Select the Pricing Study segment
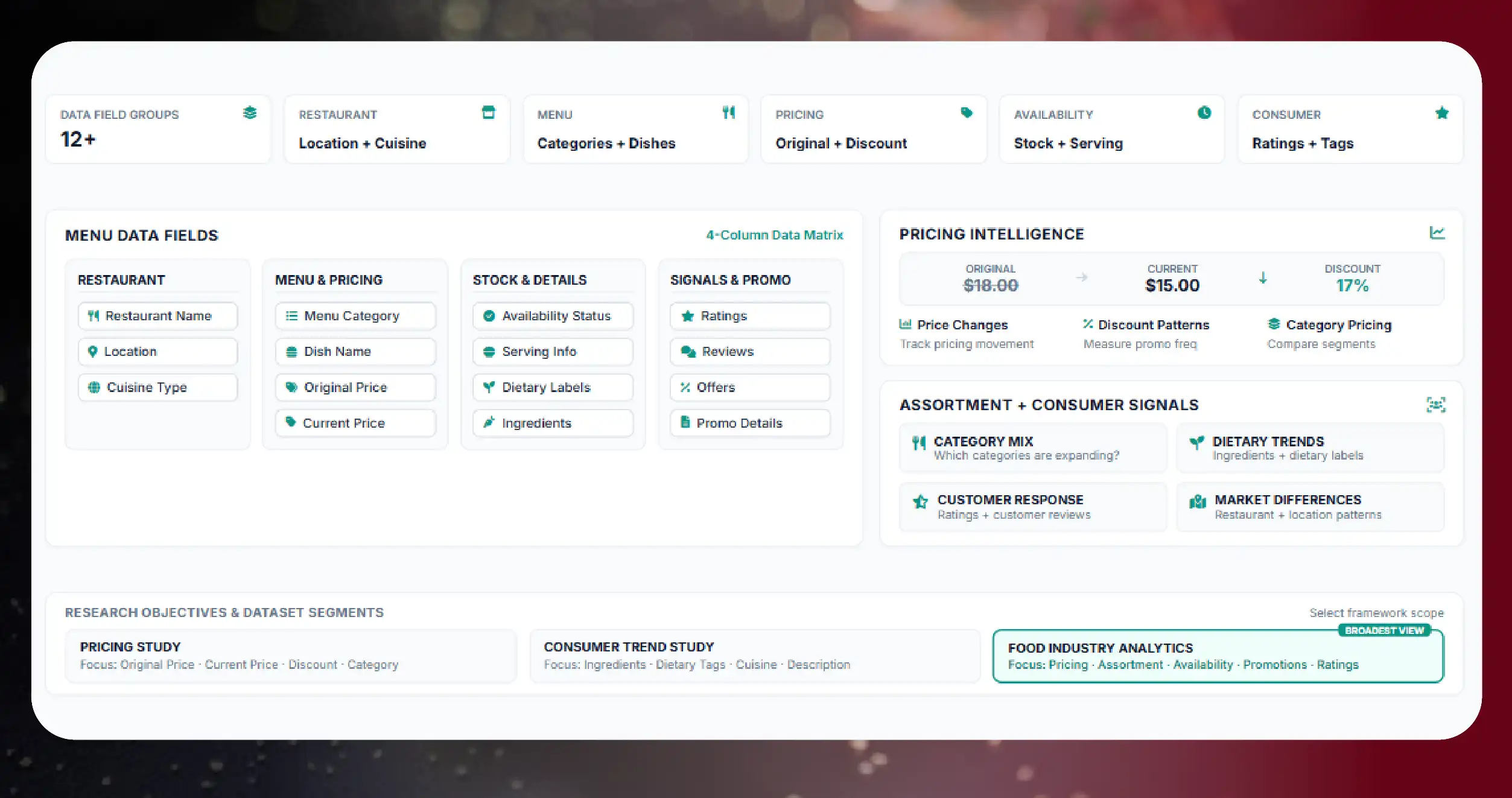 pyautogui.click(x=291, y=656)
